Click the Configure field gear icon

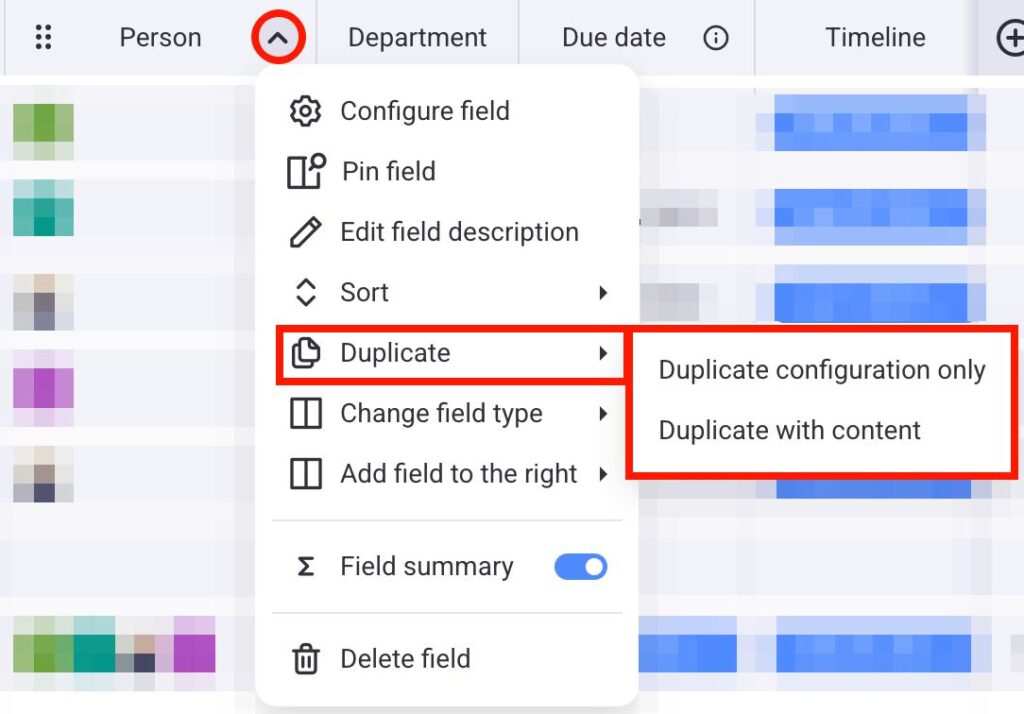(305, 111)
